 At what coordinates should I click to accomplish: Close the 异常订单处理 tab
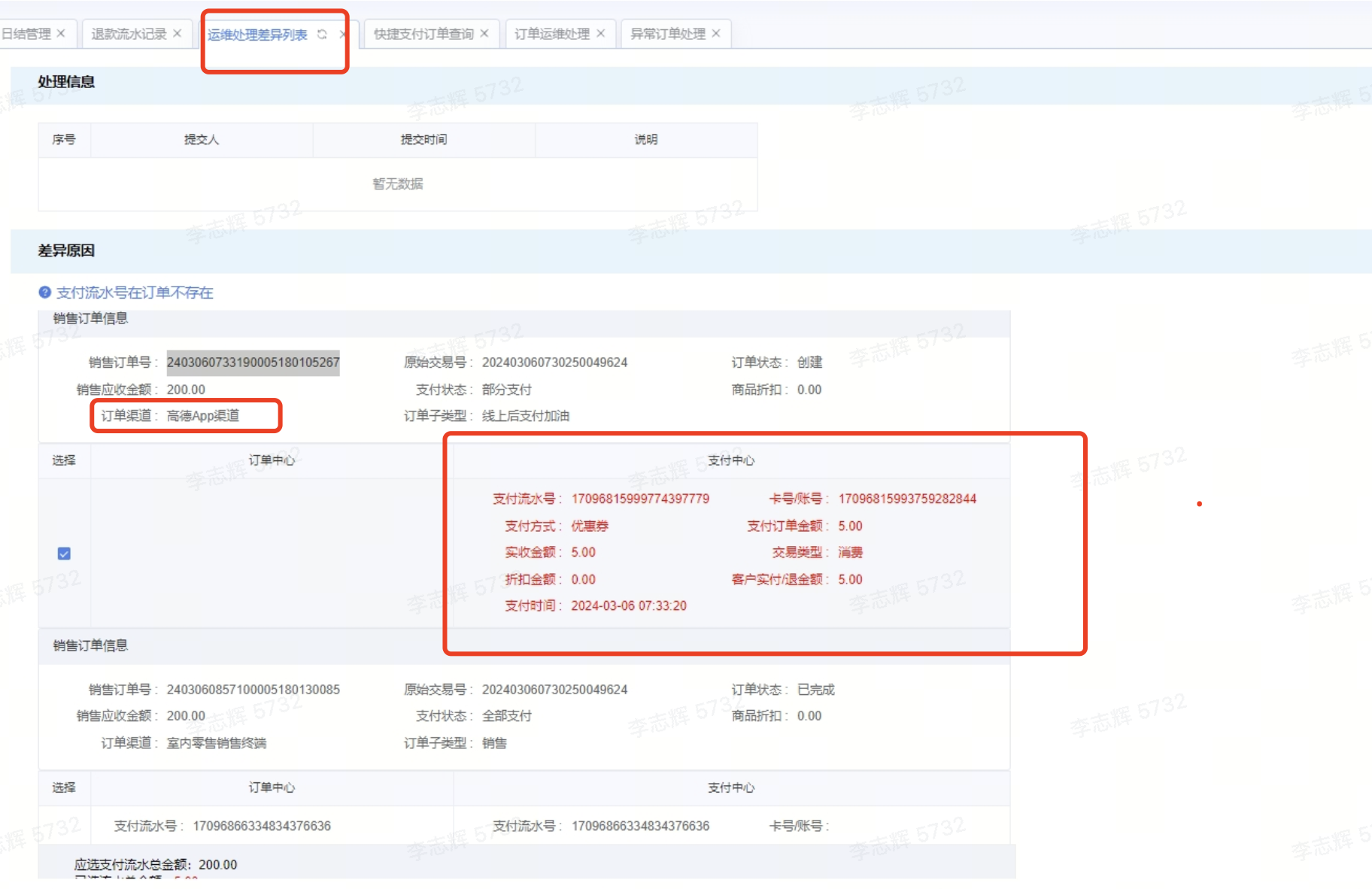pos(716,33)
